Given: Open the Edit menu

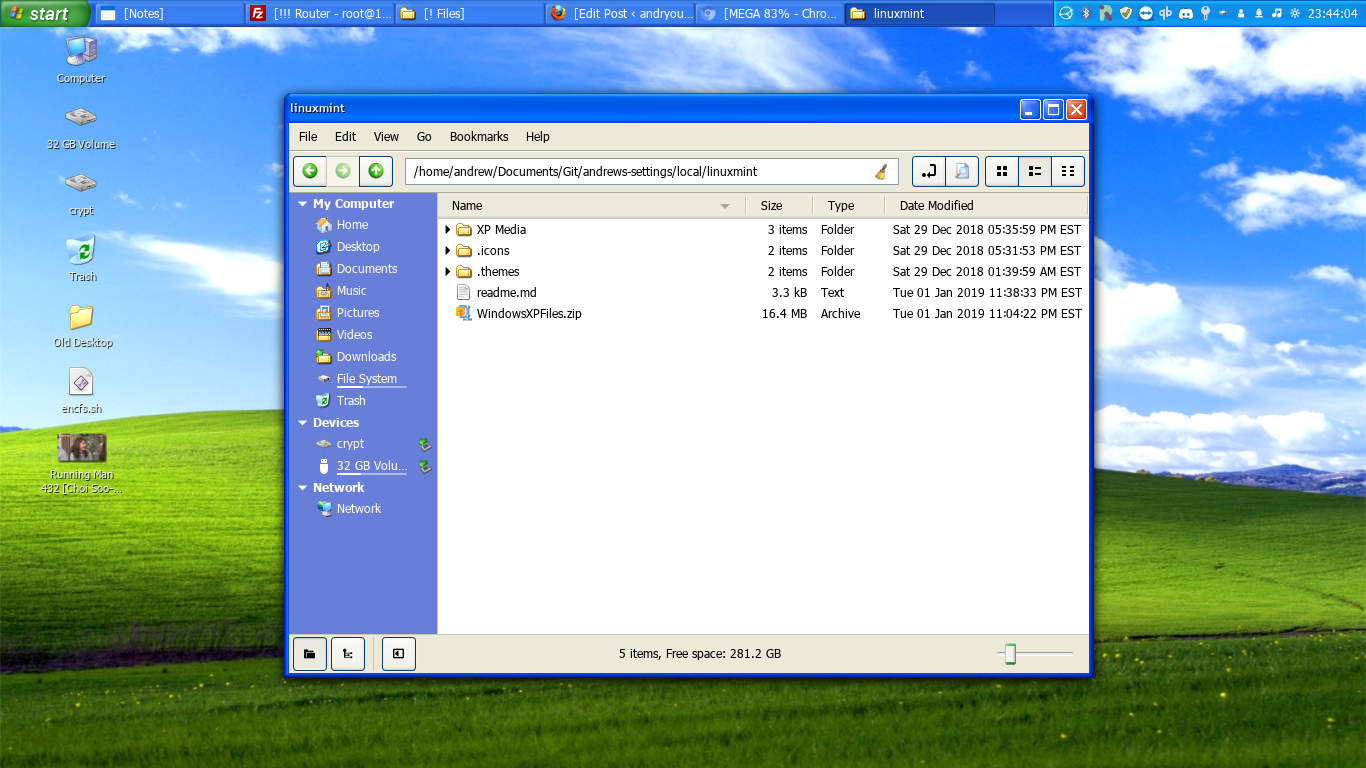Looking at the screenshot, I should [345, 137].
